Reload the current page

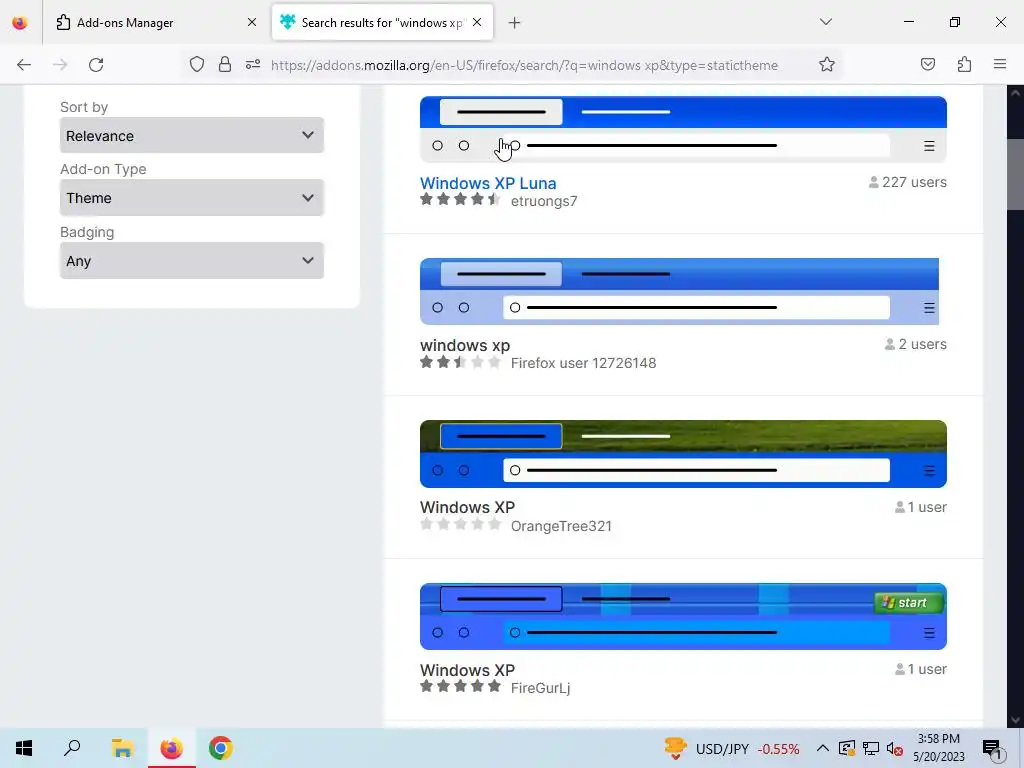click(96, 65)
